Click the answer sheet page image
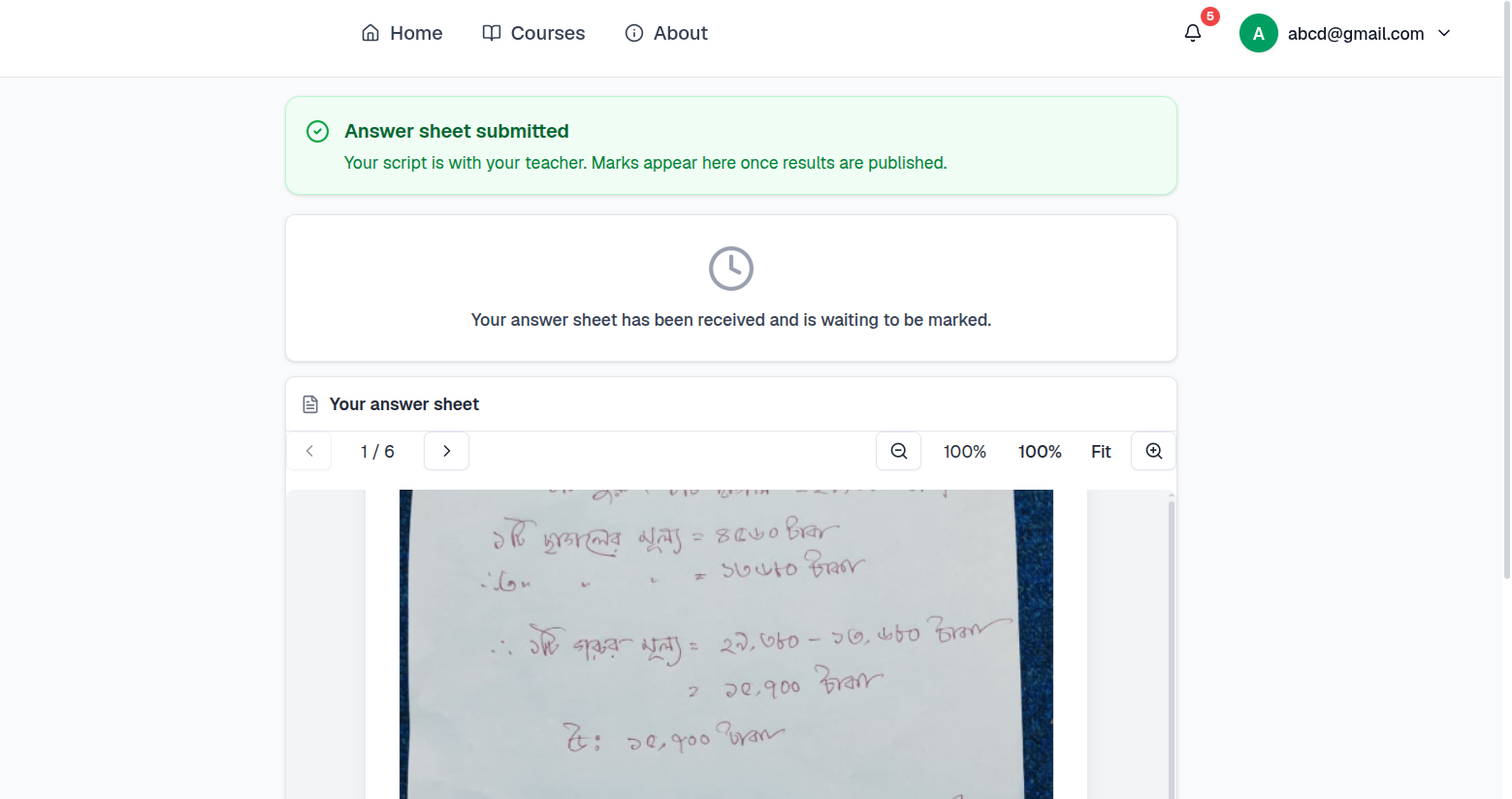This screenshot has height=799, width=1512. (726, 644)
